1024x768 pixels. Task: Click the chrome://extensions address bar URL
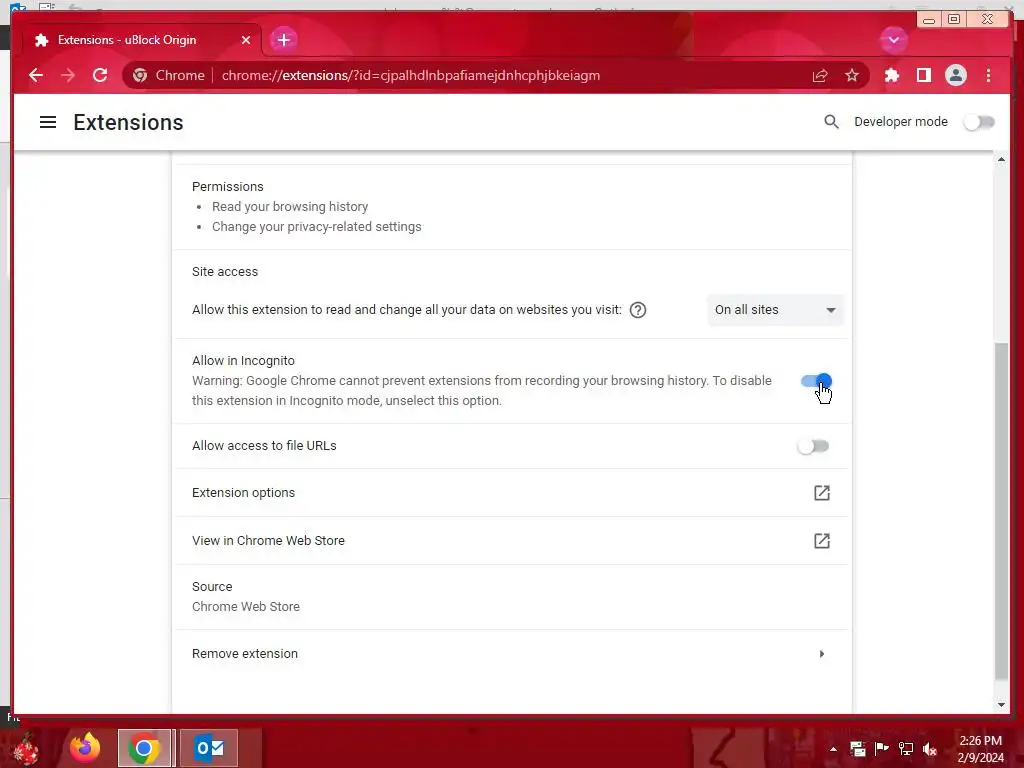click(x=411, y=76)
